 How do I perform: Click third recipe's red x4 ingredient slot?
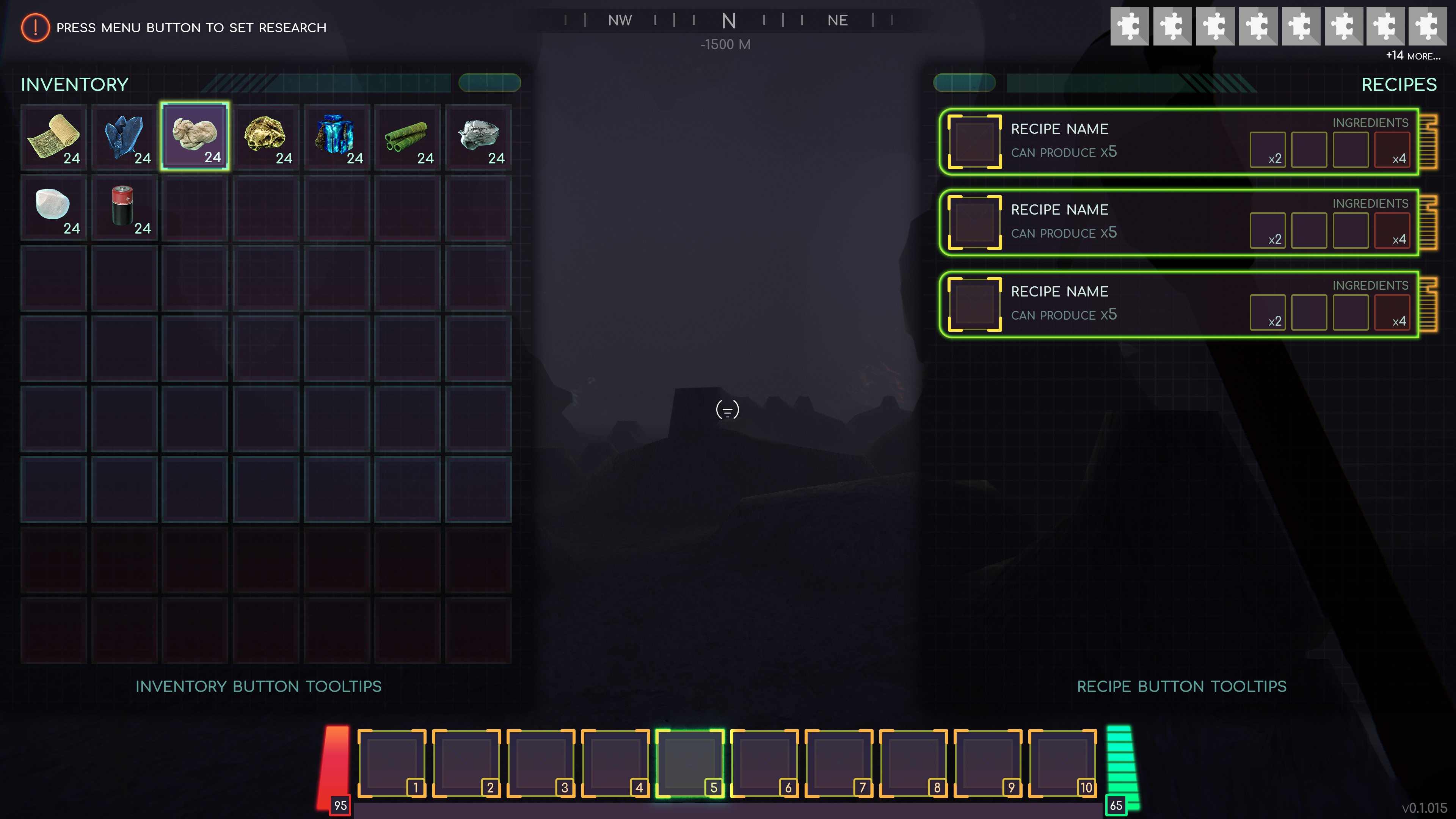pos(1392,312)
